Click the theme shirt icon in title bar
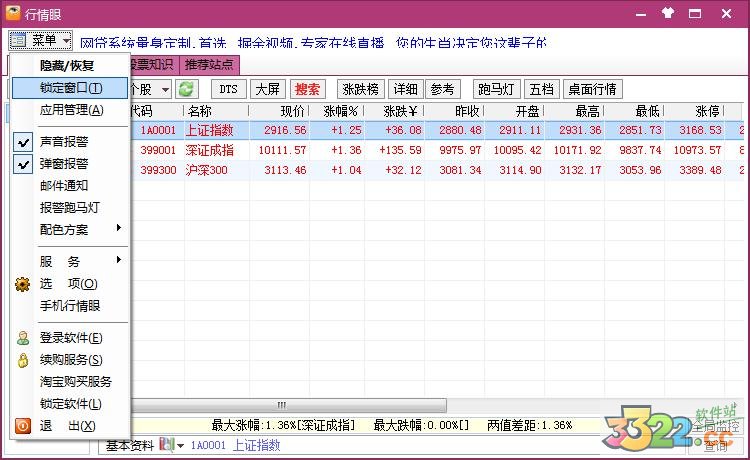Image resolution: width=750 pixels, height=460 pixels. [668, 13]
